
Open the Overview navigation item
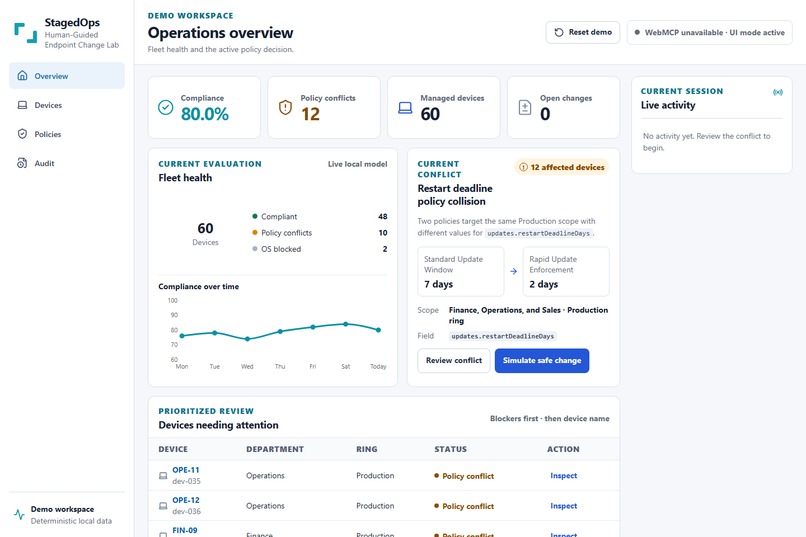[x=67, y=76]
